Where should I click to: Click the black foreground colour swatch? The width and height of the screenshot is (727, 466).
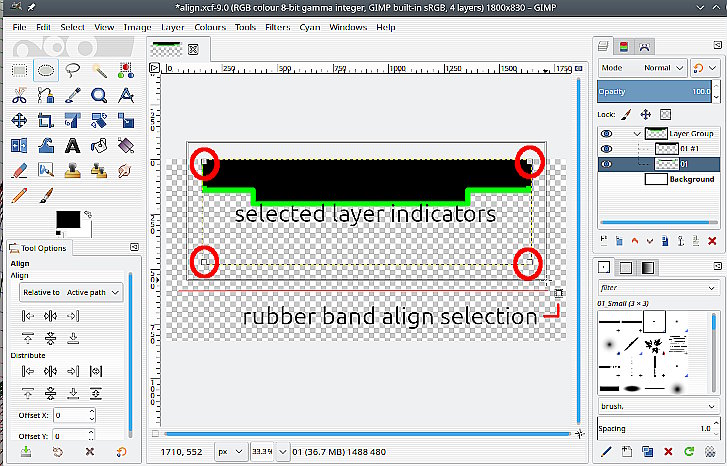(x=68, y=220)
